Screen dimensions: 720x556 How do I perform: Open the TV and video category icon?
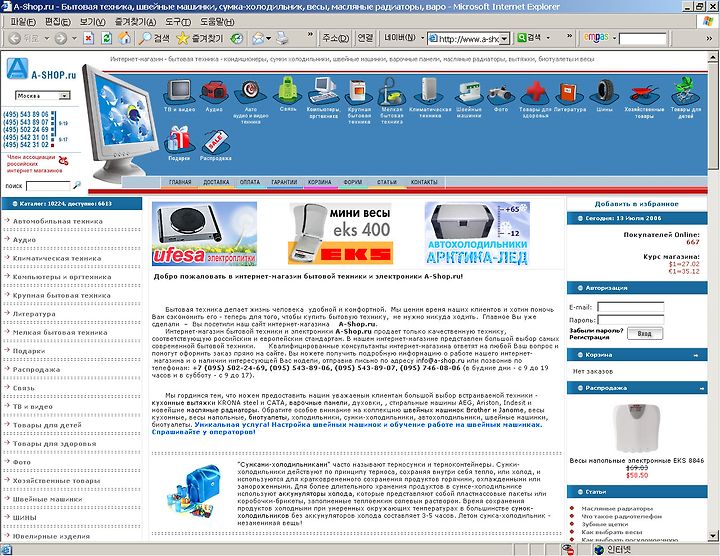click(x=179, y=90)
